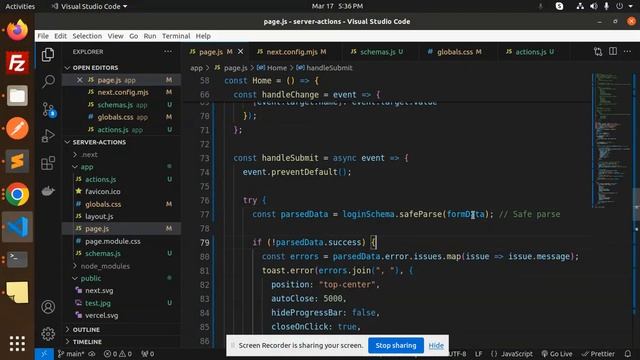Image resolution: width=640 pixels, height=360 pixels.
Task: Open the Edit menu
Action: (60, 36)
